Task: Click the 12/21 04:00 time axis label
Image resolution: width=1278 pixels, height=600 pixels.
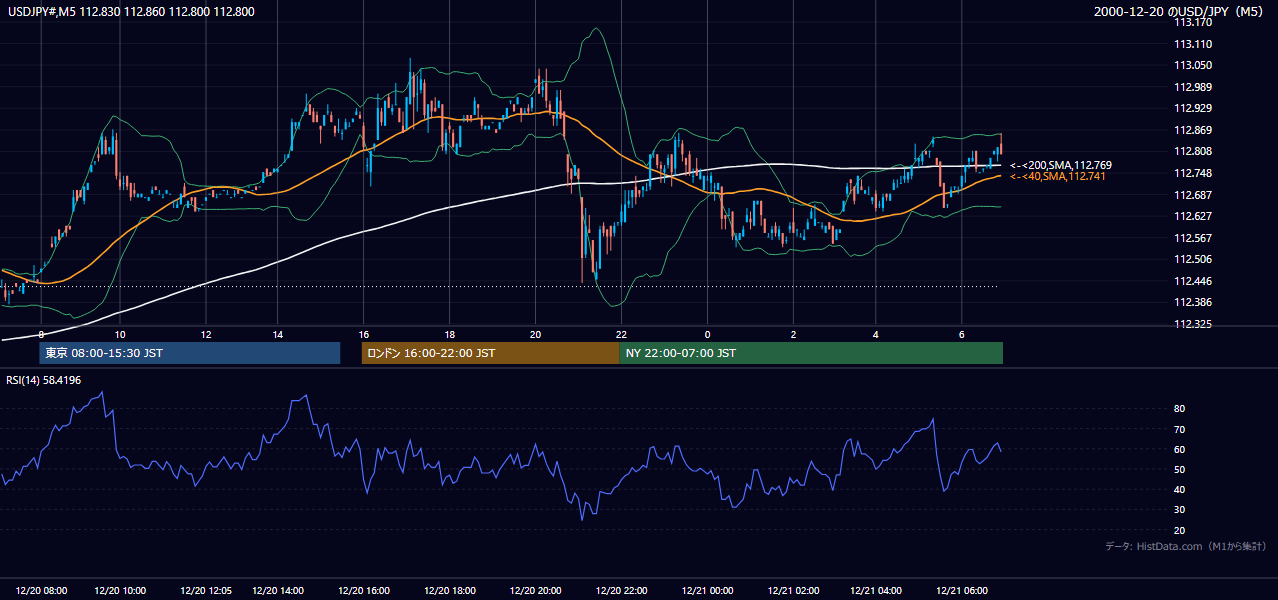Action: pyautogui.click(x=876, y=591)
